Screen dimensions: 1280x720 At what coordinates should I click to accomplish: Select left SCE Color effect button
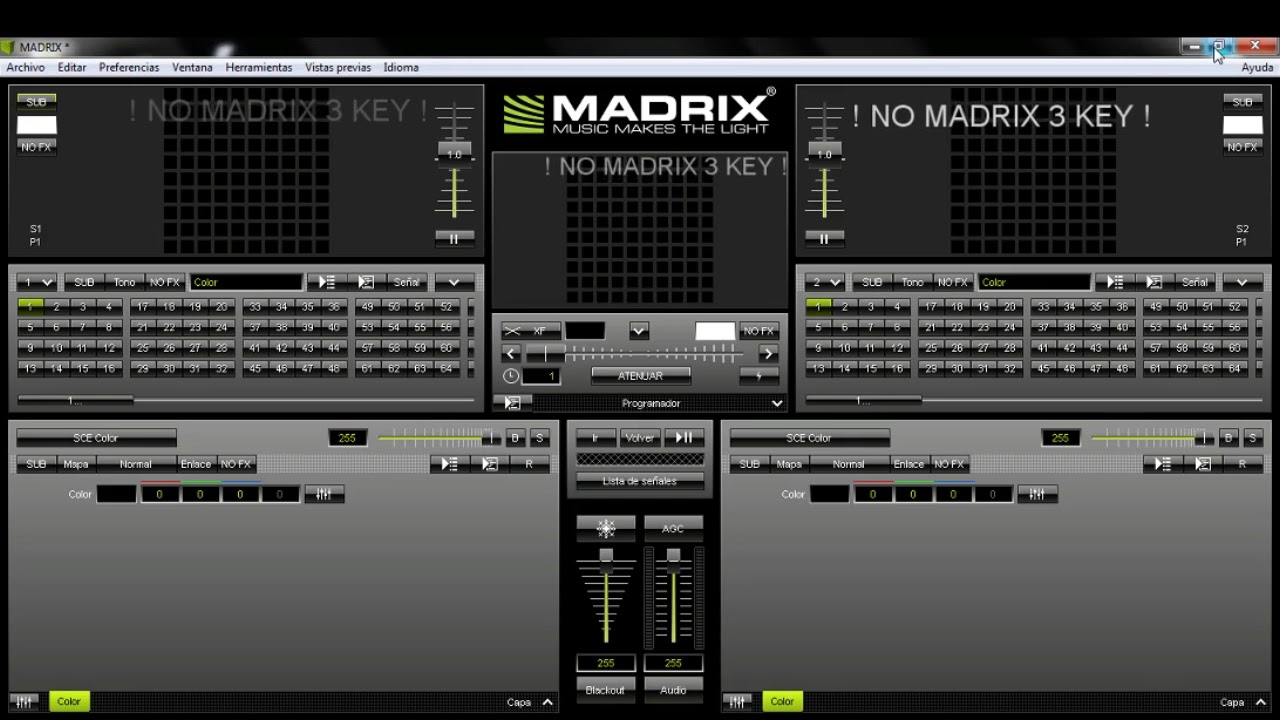coord(96,438)
